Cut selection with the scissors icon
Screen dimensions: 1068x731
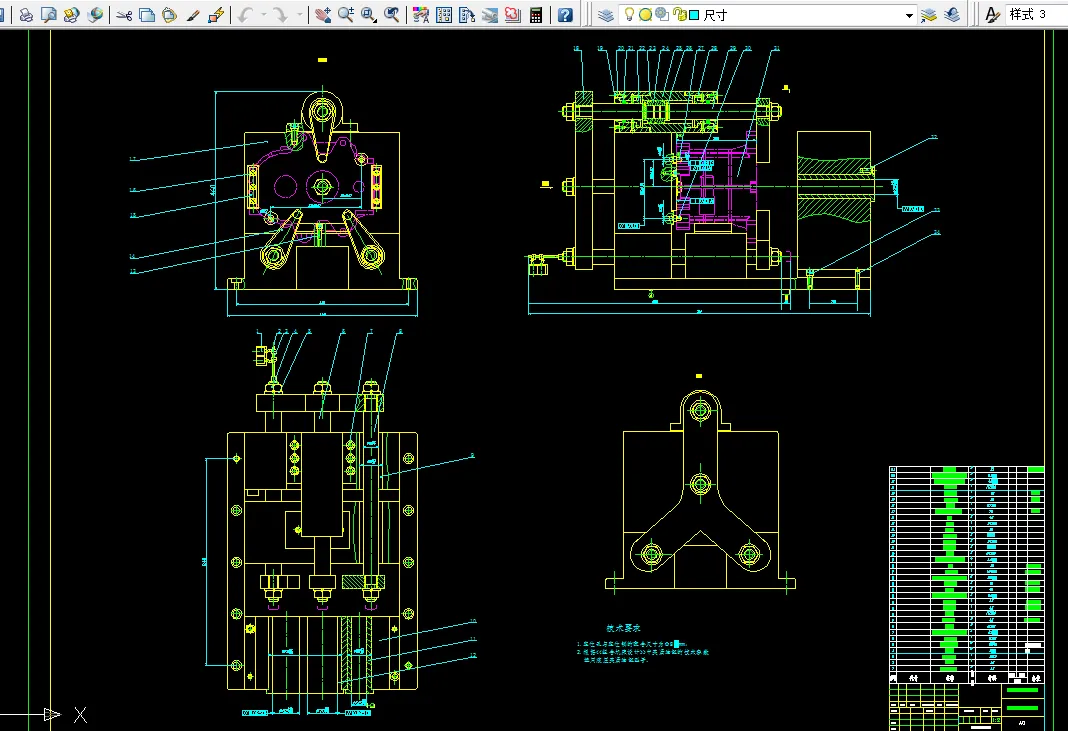pos(124,14)
